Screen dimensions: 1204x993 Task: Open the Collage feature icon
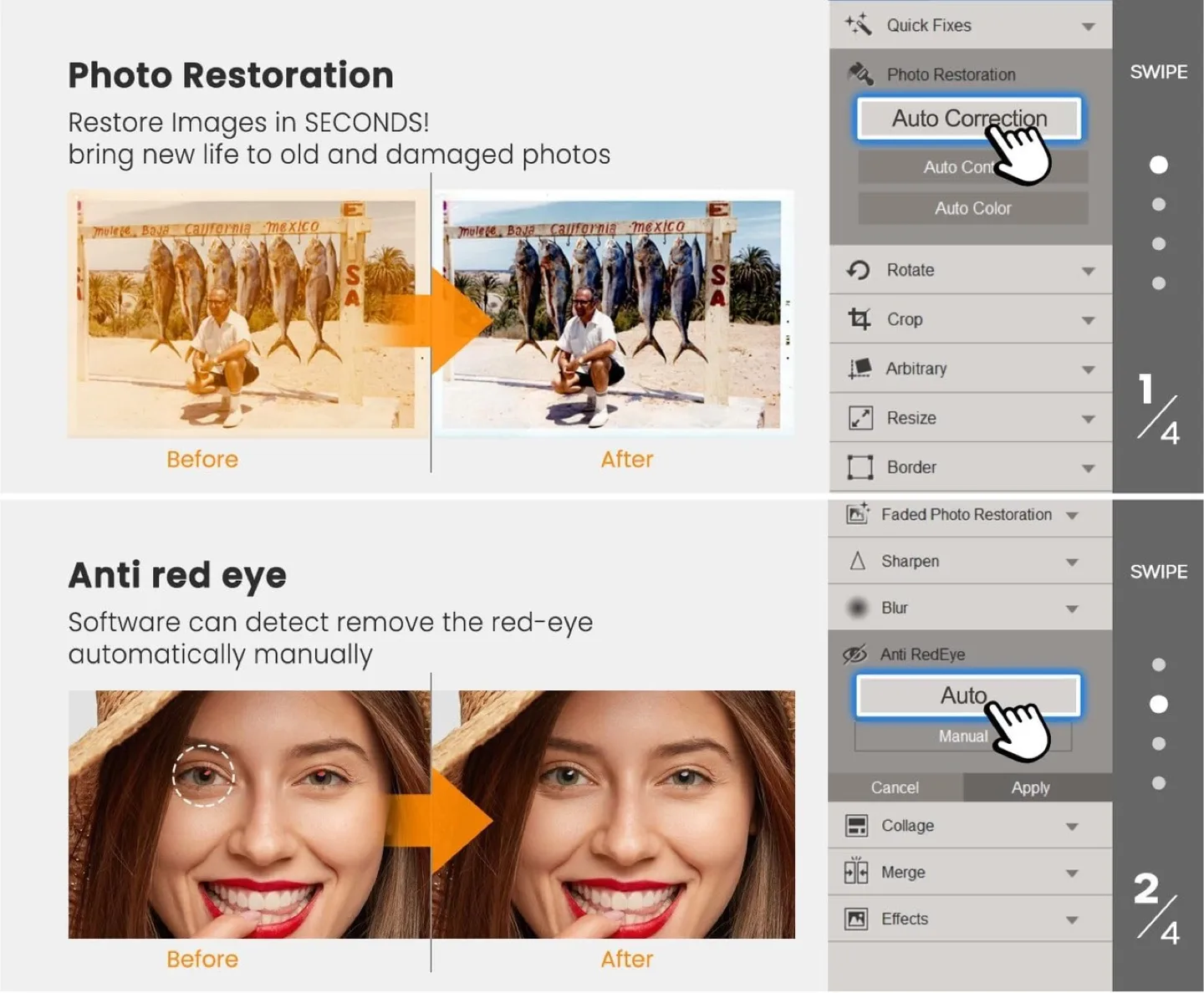pyautogui.click(x=858, y=826)
